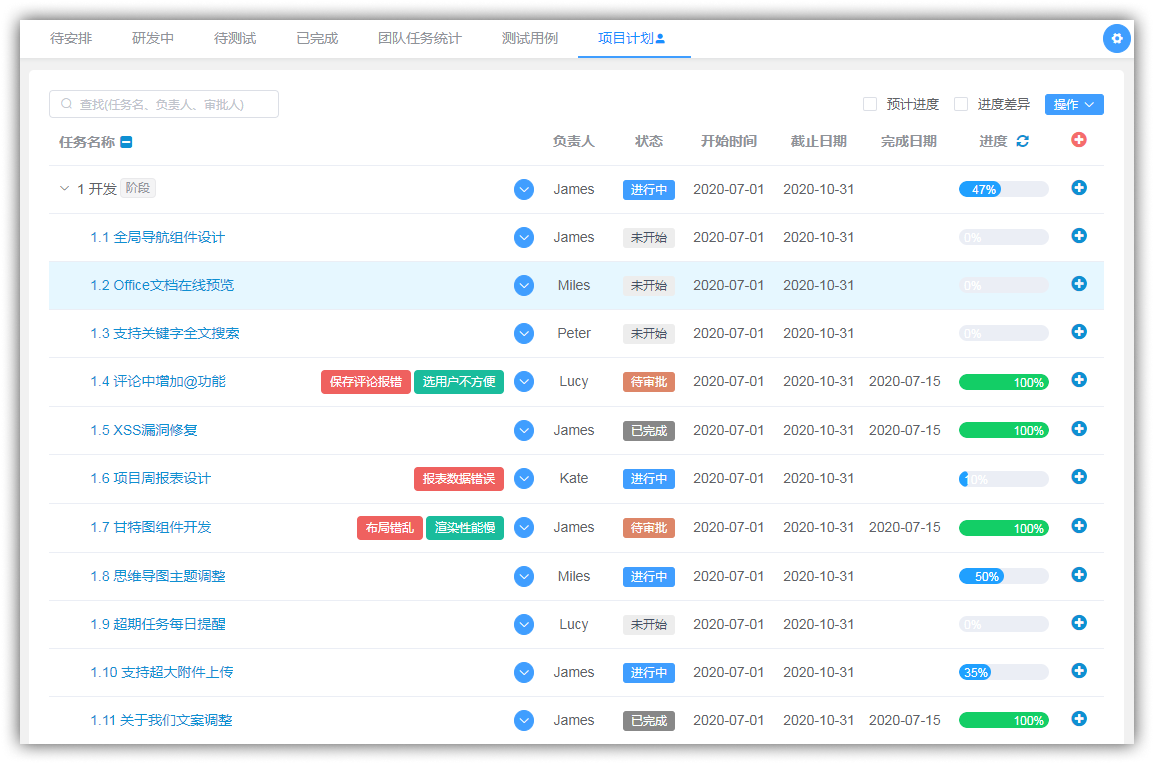1154x764 pixels.
Task: Switch to the 测试用例 tab
Action: coord(530,38)
